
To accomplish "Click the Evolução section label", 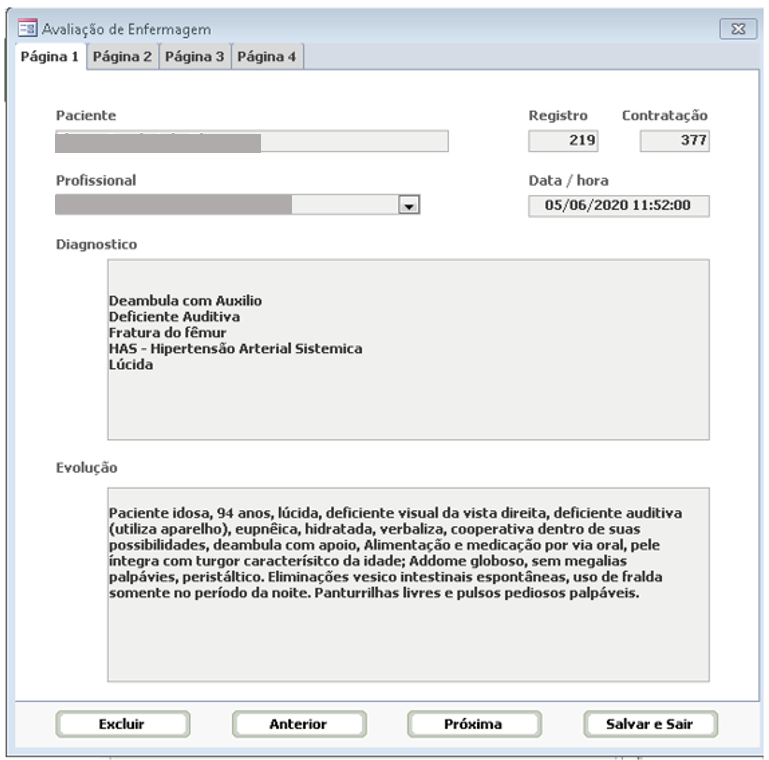I will [87, 467].
